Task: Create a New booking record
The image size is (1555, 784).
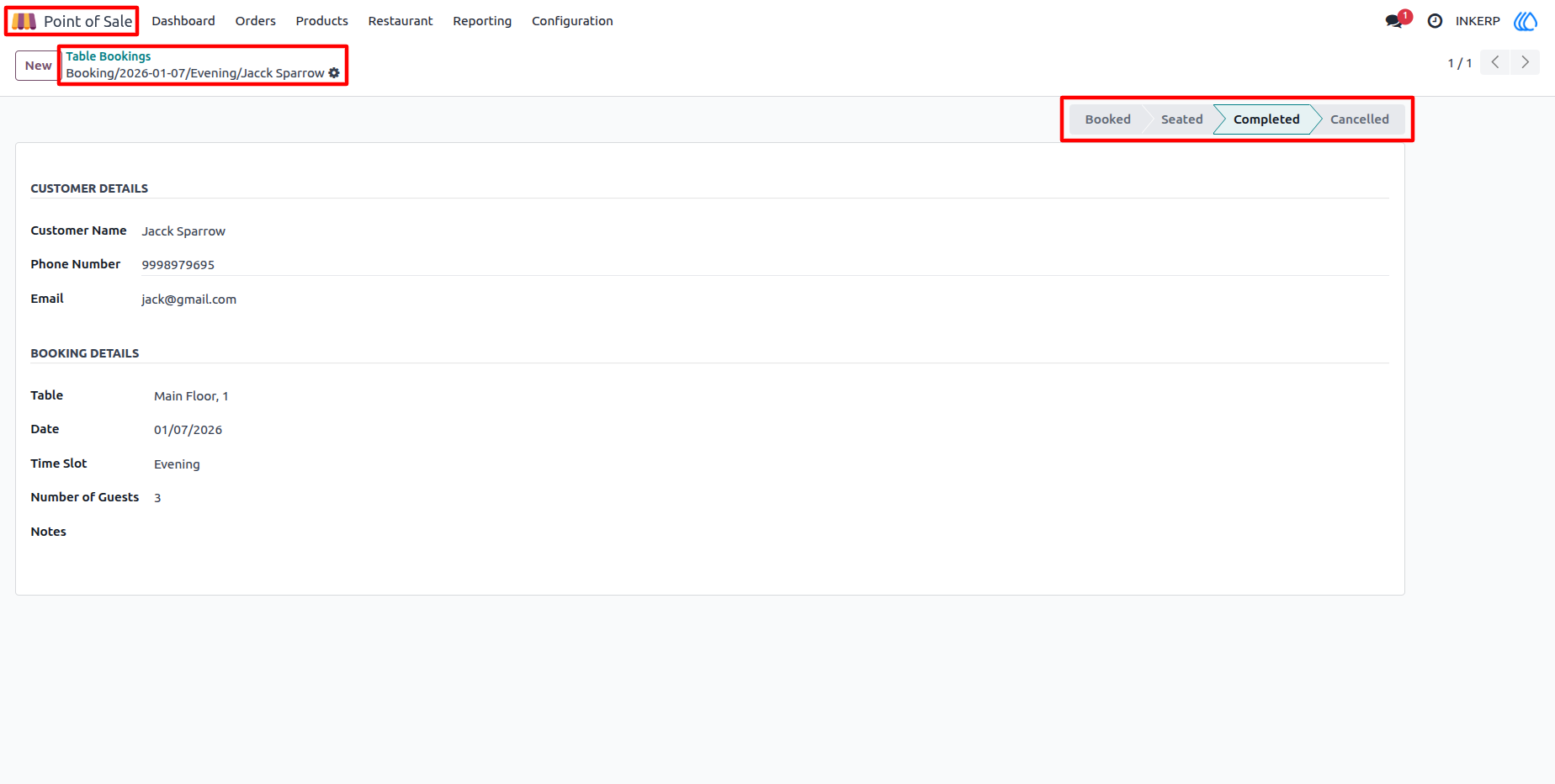Action: point(38,66)
